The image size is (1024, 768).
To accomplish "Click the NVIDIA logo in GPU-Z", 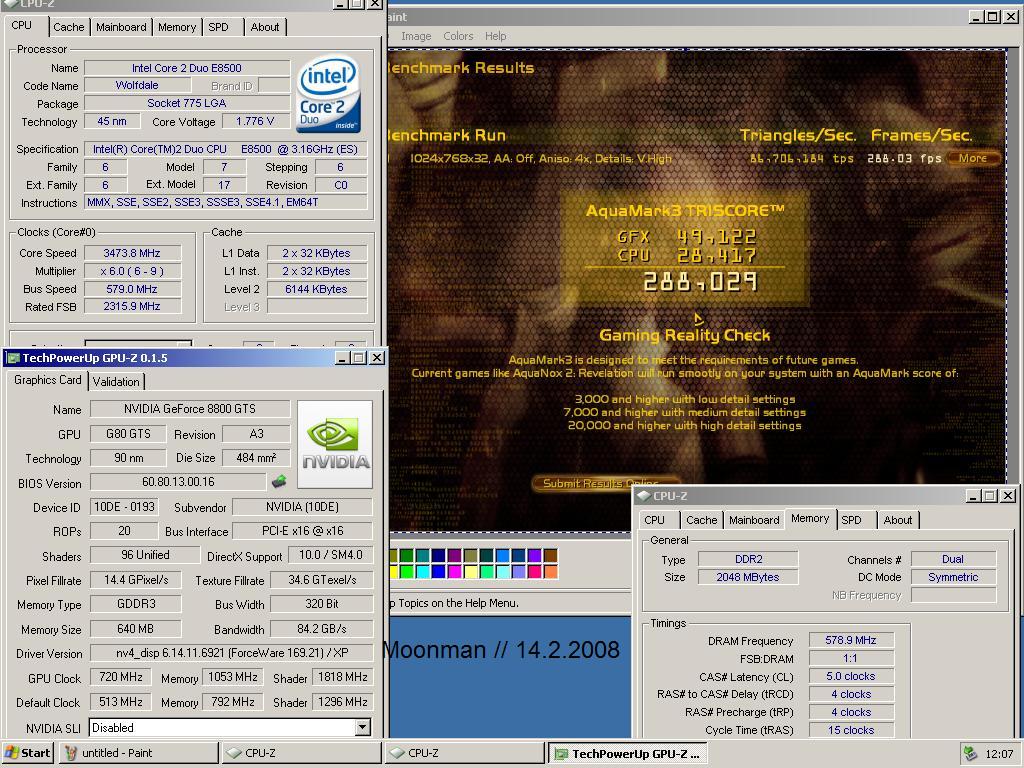I will point(335,444).
